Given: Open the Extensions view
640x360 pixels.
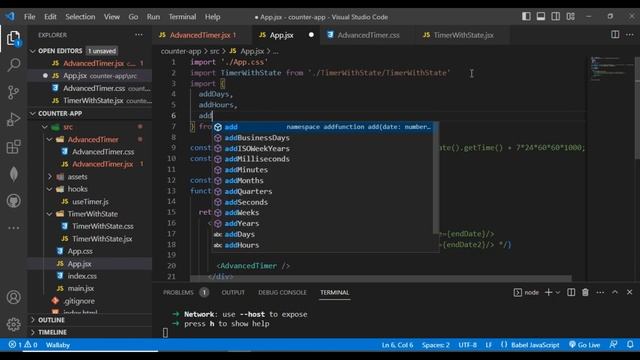Looking at the screenshot, I should [13, 147].
